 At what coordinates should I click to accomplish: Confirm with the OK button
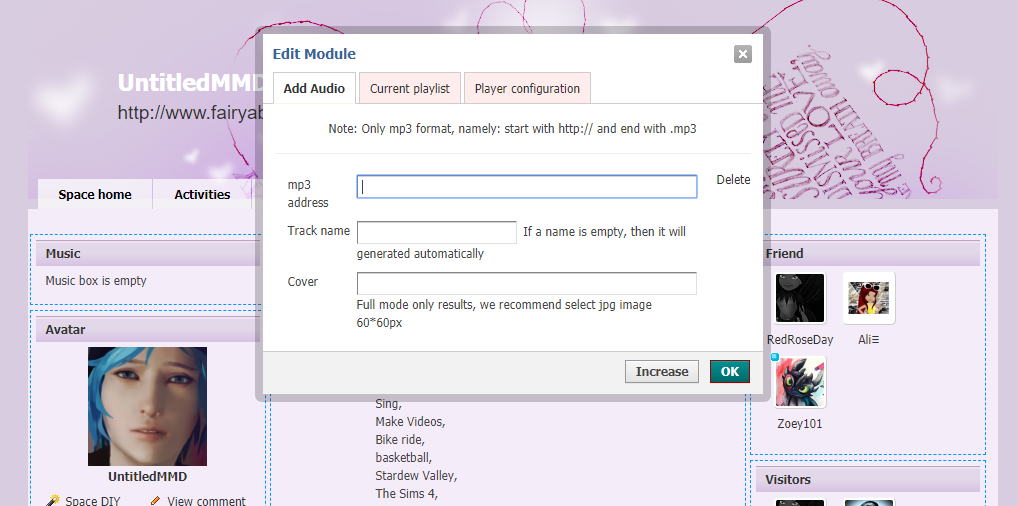point(729,371)
